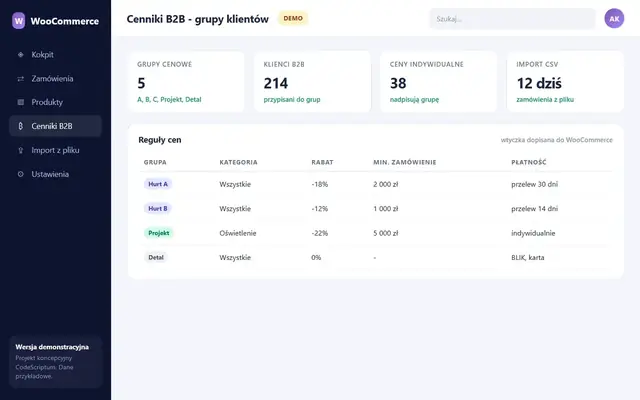The width and height of the screenshot is (640, 400).
Task: Click the 'Reguły cen' heading
Action: (x=160, y=140)
